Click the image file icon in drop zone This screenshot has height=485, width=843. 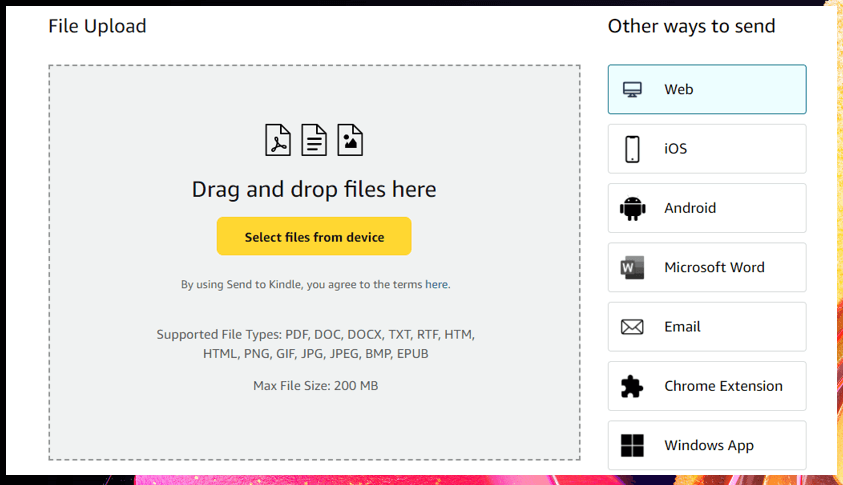[x=350, y=140]
